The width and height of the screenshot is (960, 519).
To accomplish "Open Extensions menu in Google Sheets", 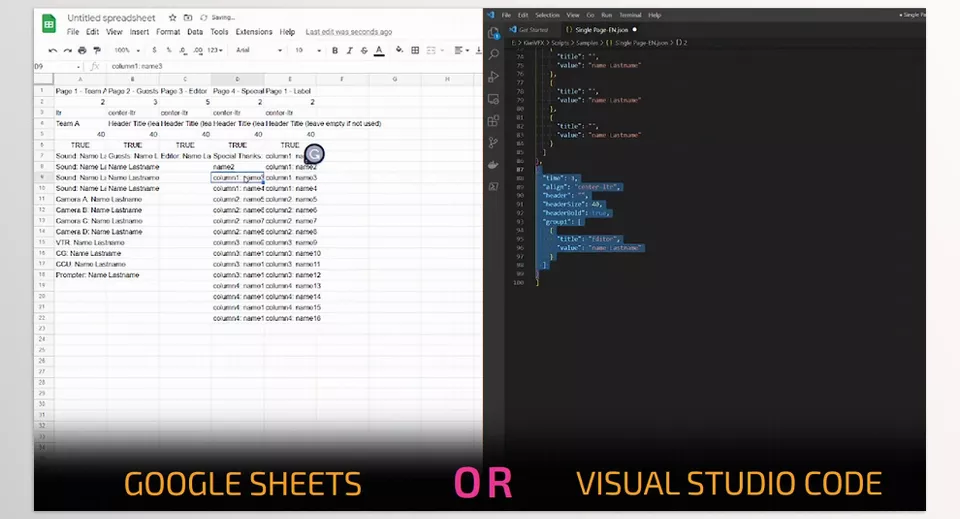I will (x=253, y=32).
